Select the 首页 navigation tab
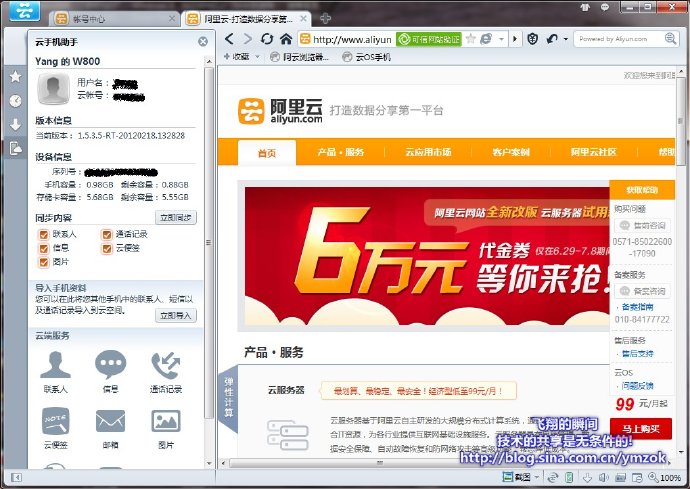Screen dimensions: 690x489 pos(267,152)
